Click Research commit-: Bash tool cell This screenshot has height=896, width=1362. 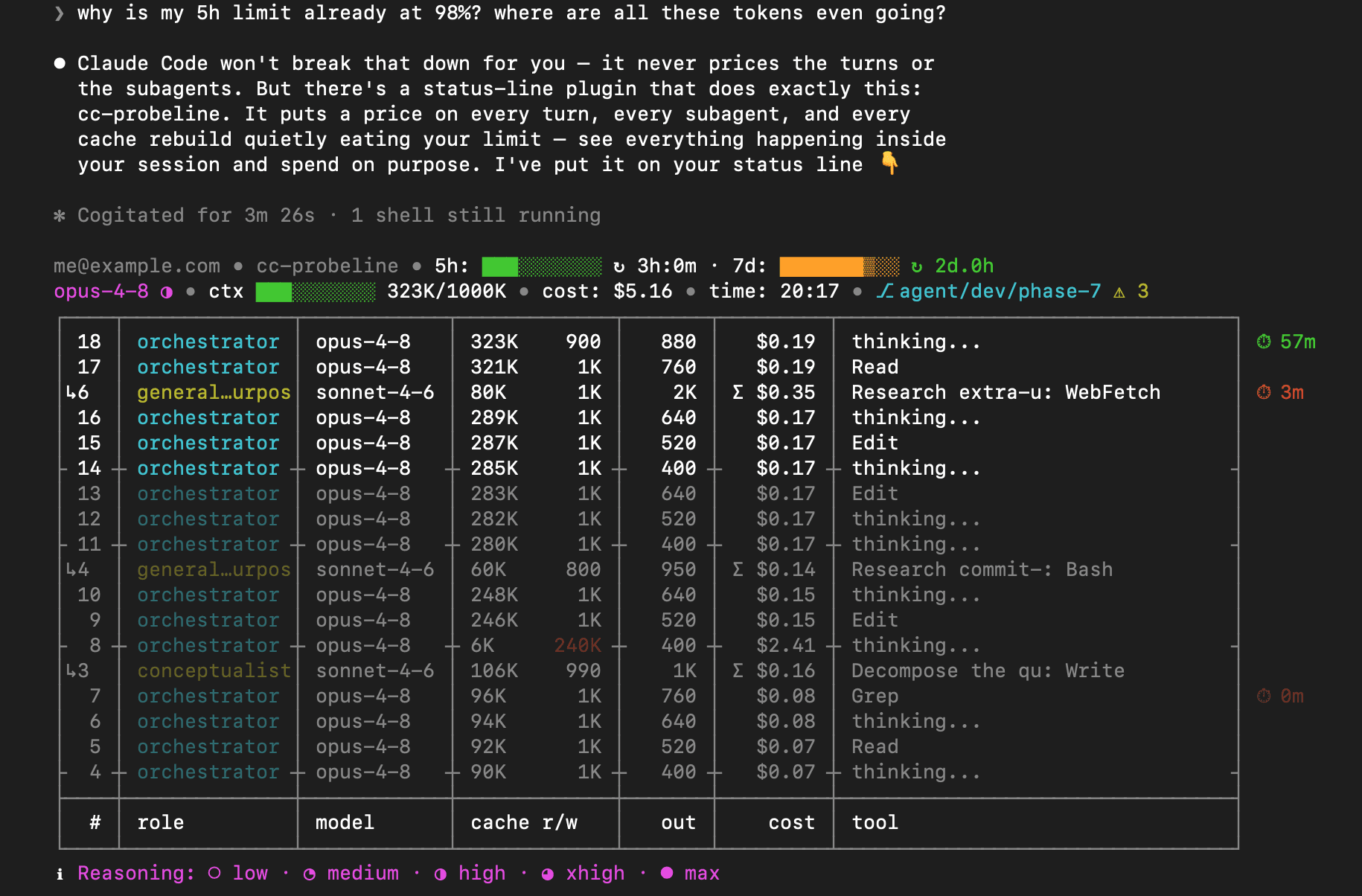pyautogui.click(x=982, y=569)
